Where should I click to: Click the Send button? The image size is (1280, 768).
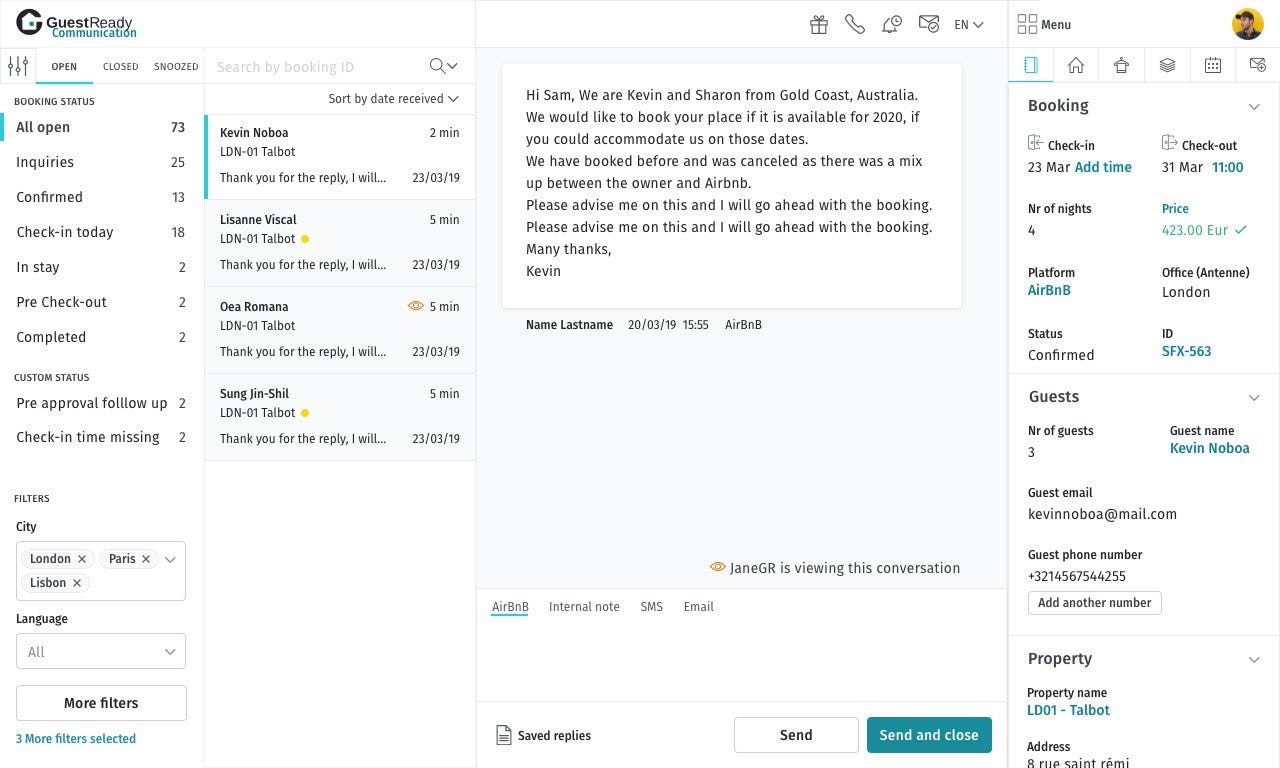click(796, 735)
